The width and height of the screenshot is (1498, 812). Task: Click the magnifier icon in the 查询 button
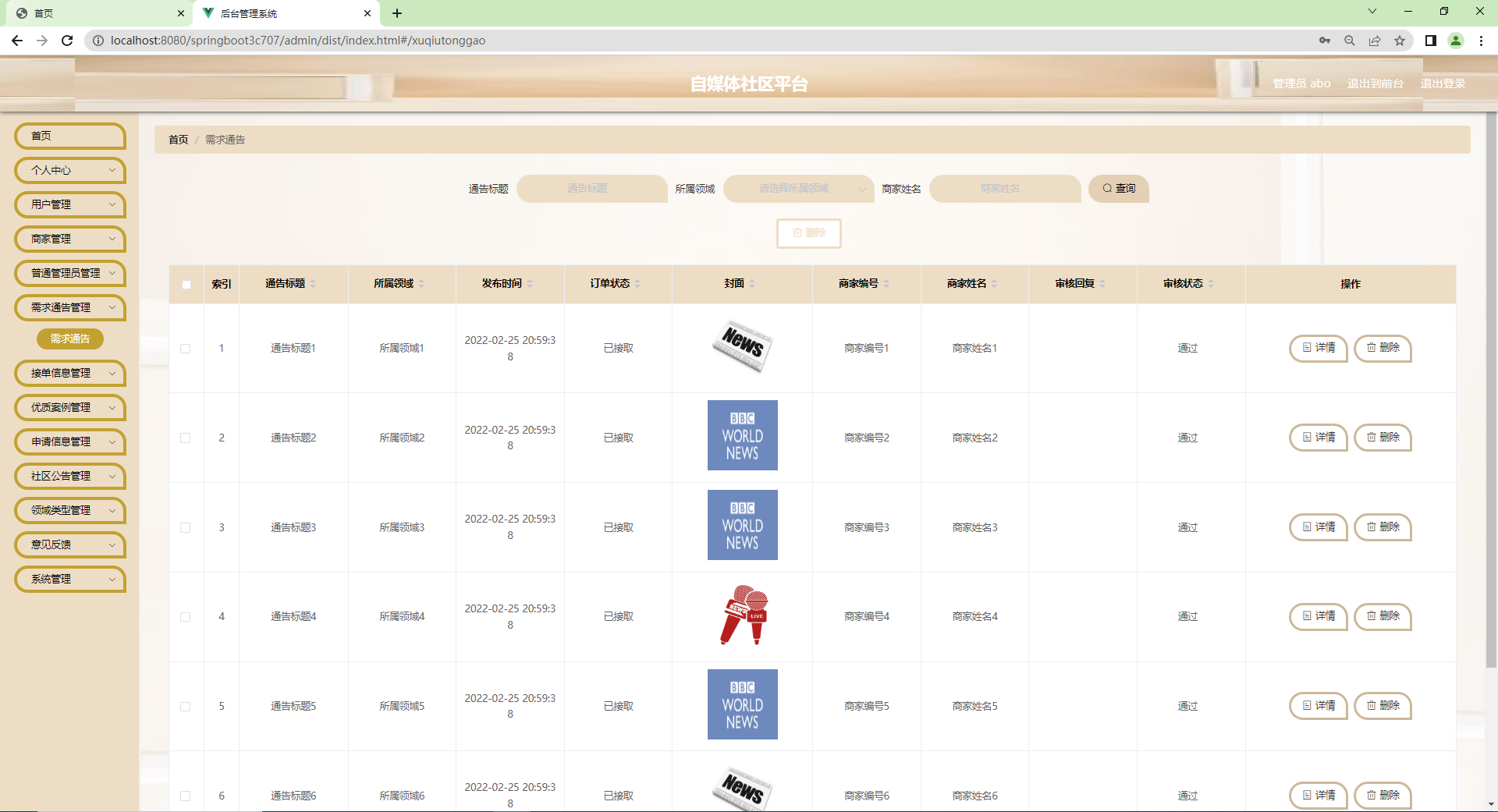(1107, 189)
